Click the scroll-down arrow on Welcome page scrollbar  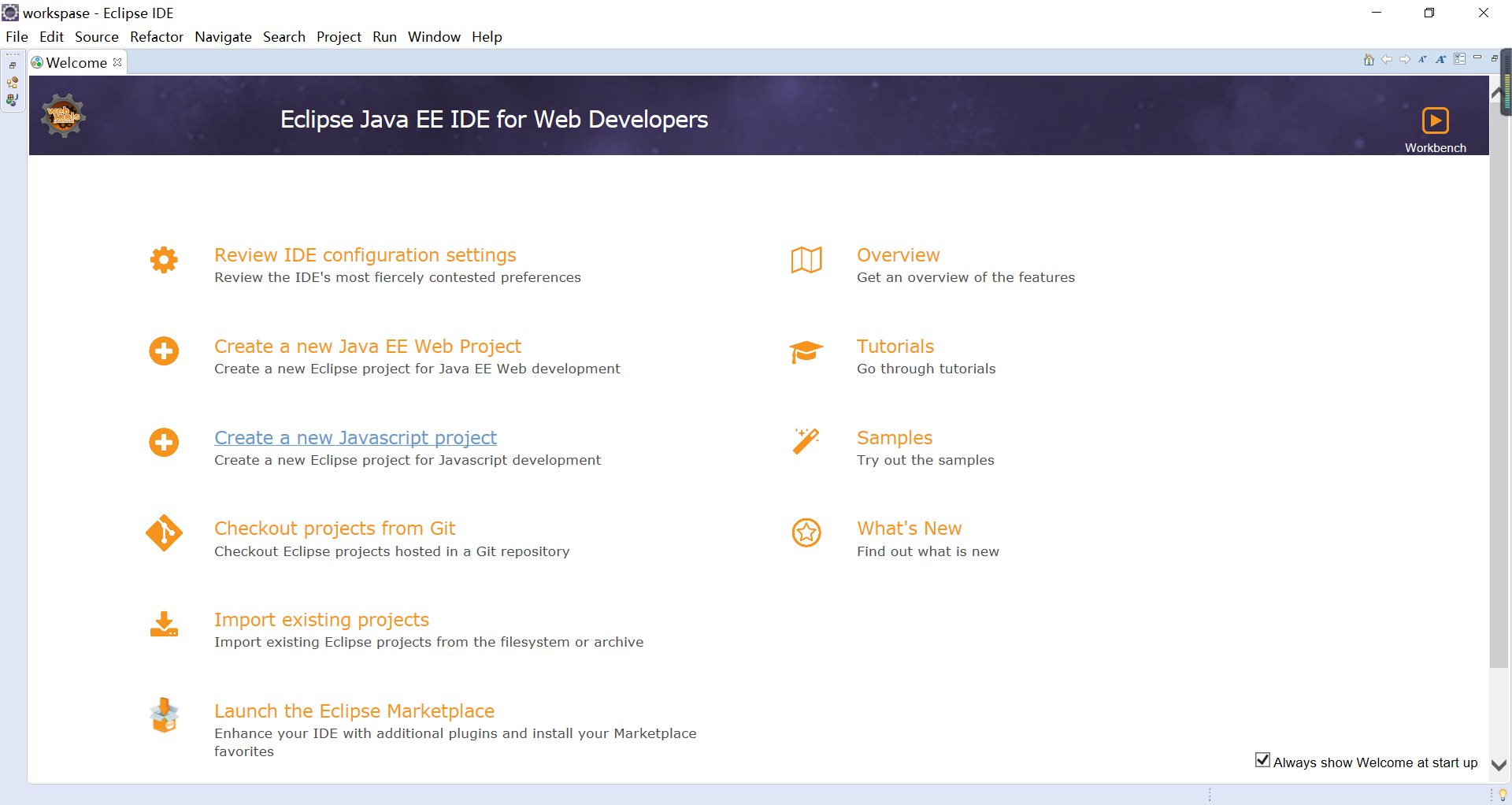pos(1499,765)
